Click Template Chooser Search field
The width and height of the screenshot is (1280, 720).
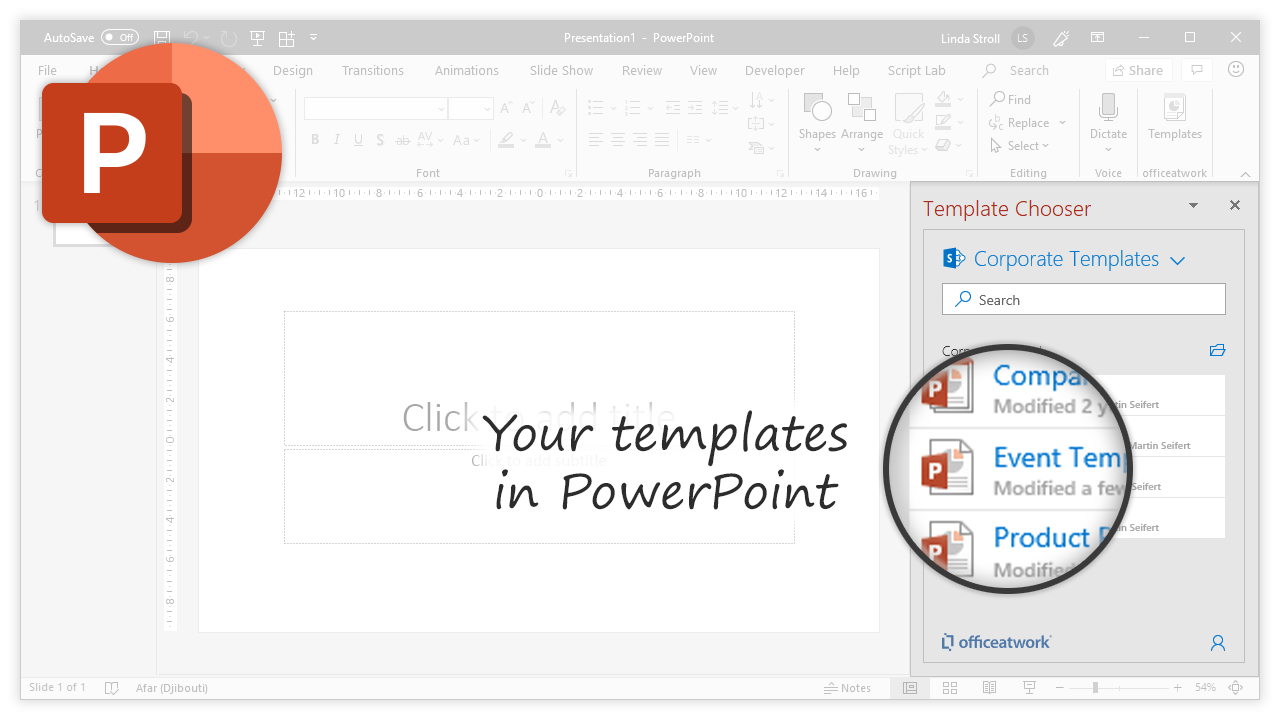point(1084,300)
